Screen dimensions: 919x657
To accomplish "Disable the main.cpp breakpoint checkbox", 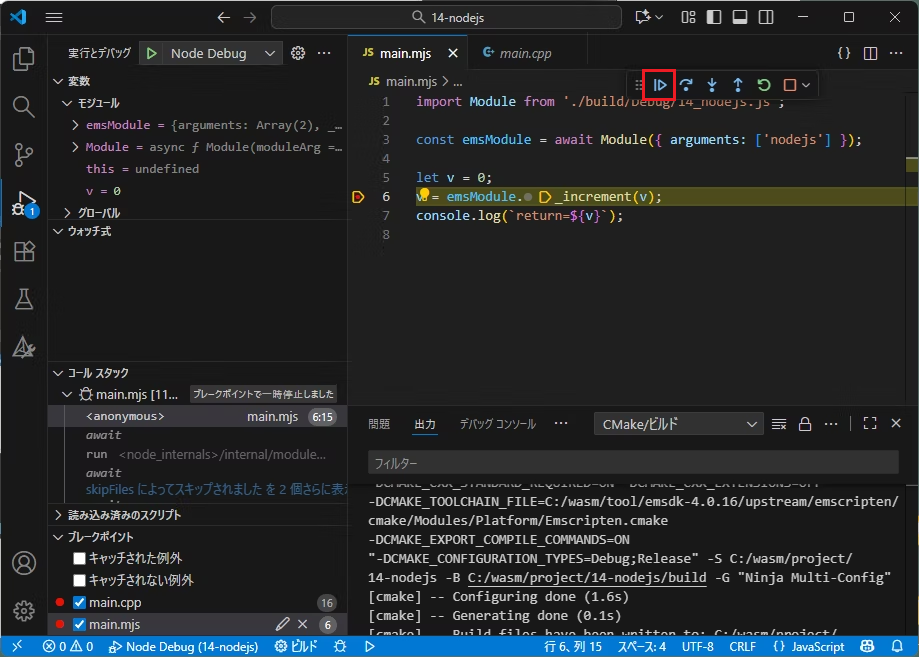I will (80, 603).
